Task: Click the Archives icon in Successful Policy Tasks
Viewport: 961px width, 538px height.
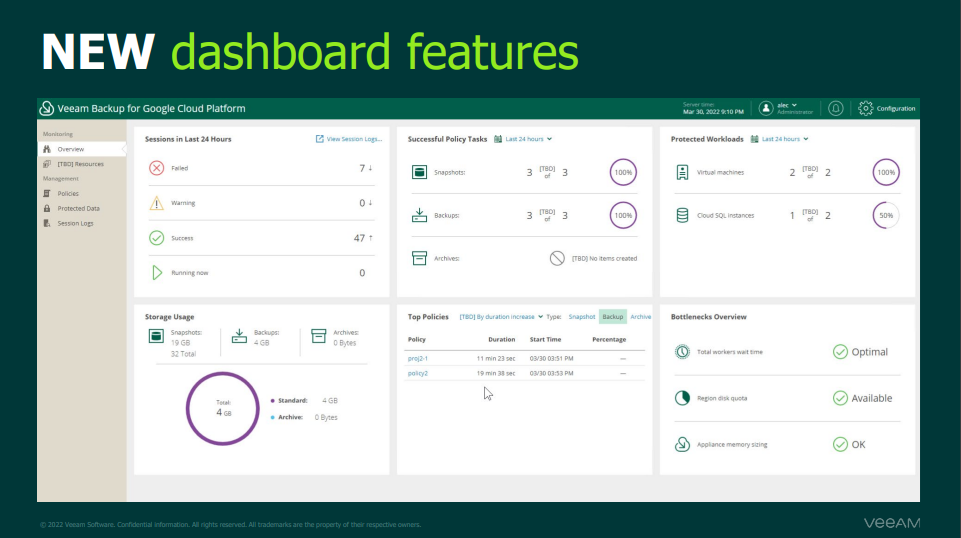Action: coord(419,258)
